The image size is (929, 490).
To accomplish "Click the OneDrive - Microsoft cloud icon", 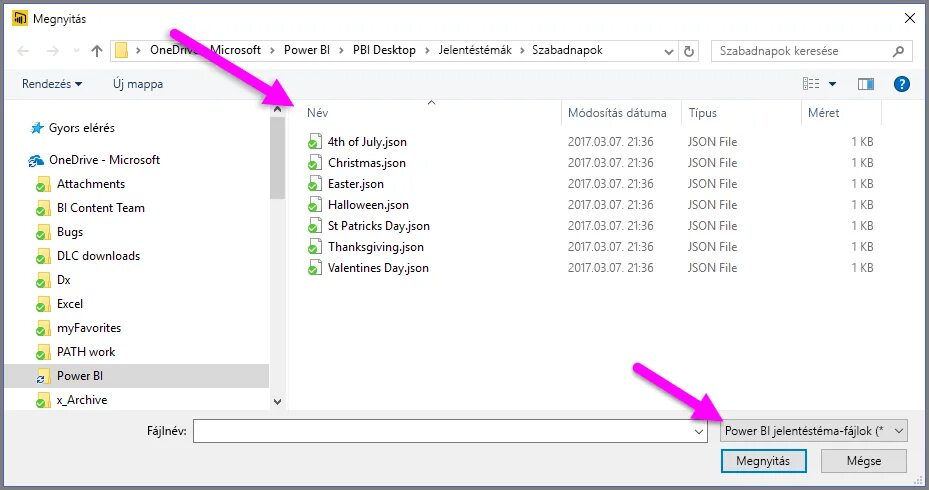I will 36,161.
